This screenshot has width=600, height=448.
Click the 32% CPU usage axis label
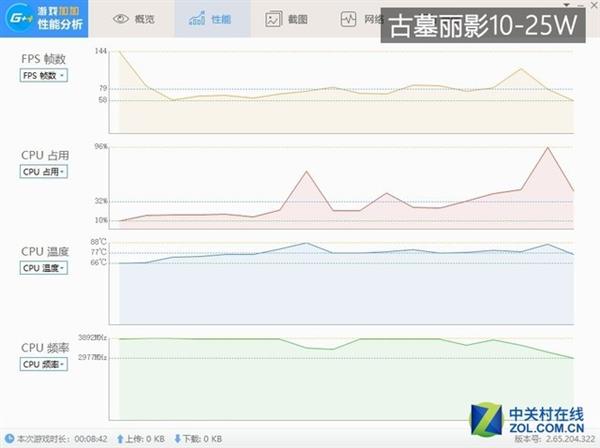point(101,201)
